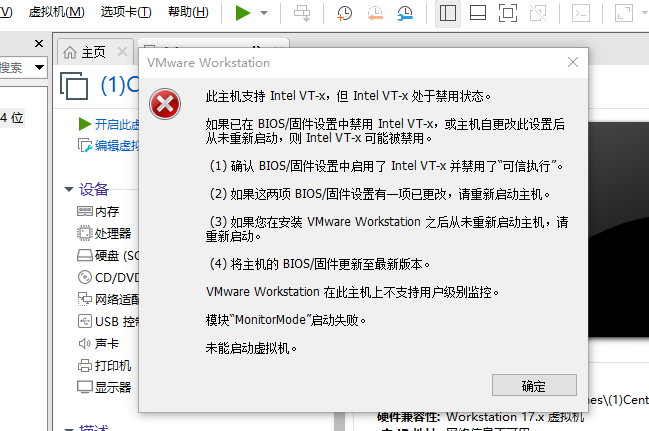Enter full screen mode icon
This screenshot has width=649, height=431.
[508, 13]
